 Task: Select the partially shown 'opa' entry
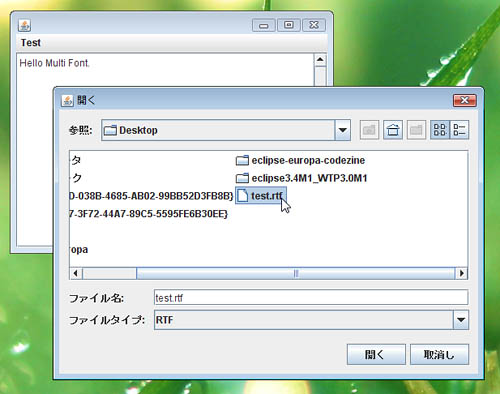[79, 250]
